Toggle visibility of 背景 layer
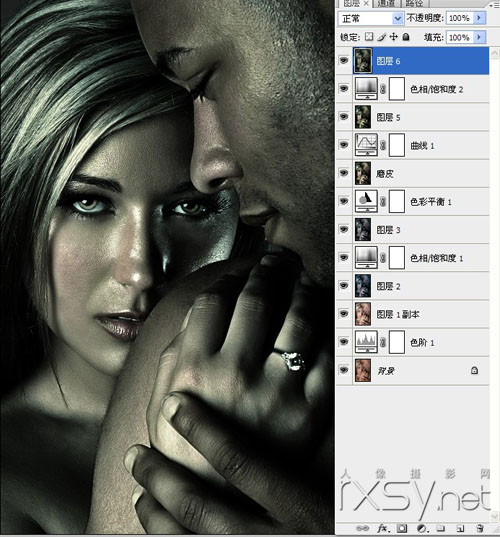The height and width of the screenshot is (537, 500). [344, 370]
